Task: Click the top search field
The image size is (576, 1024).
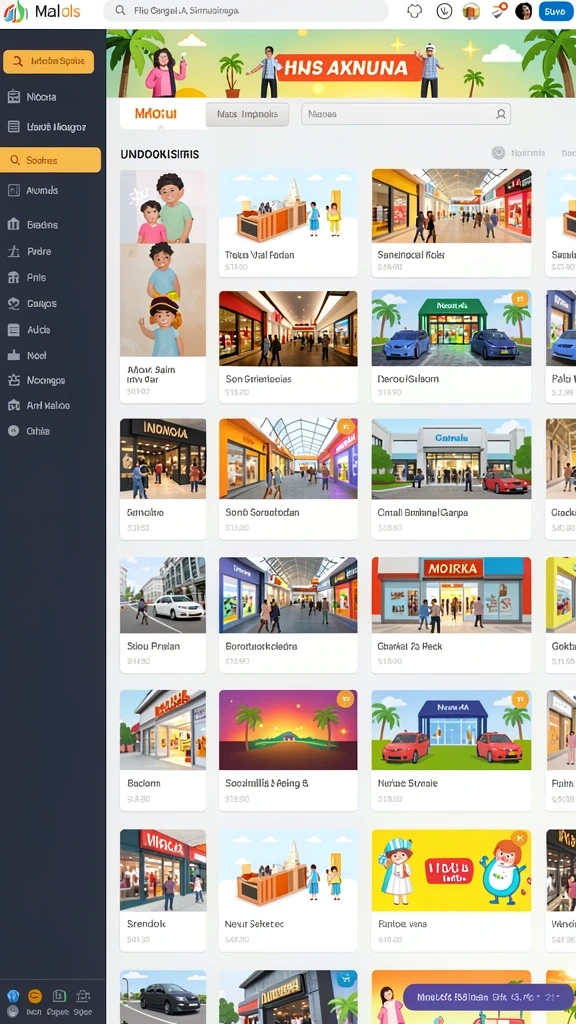Action: (x=246, y=10)
